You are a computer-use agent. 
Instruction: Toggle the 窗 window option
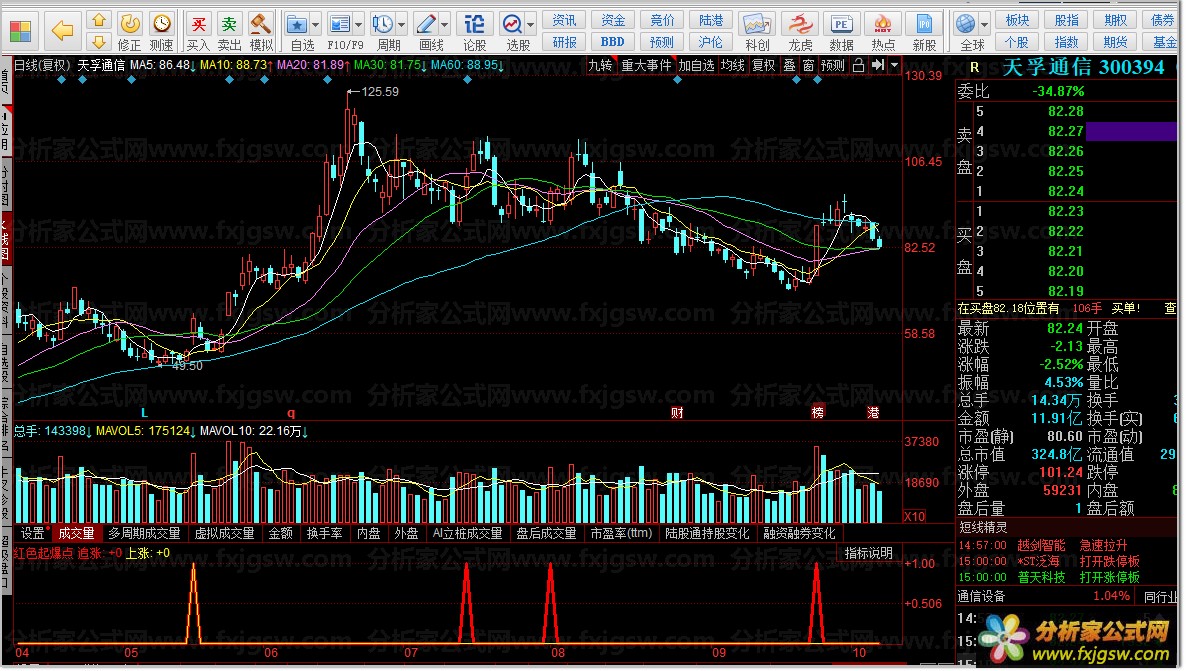809,66
